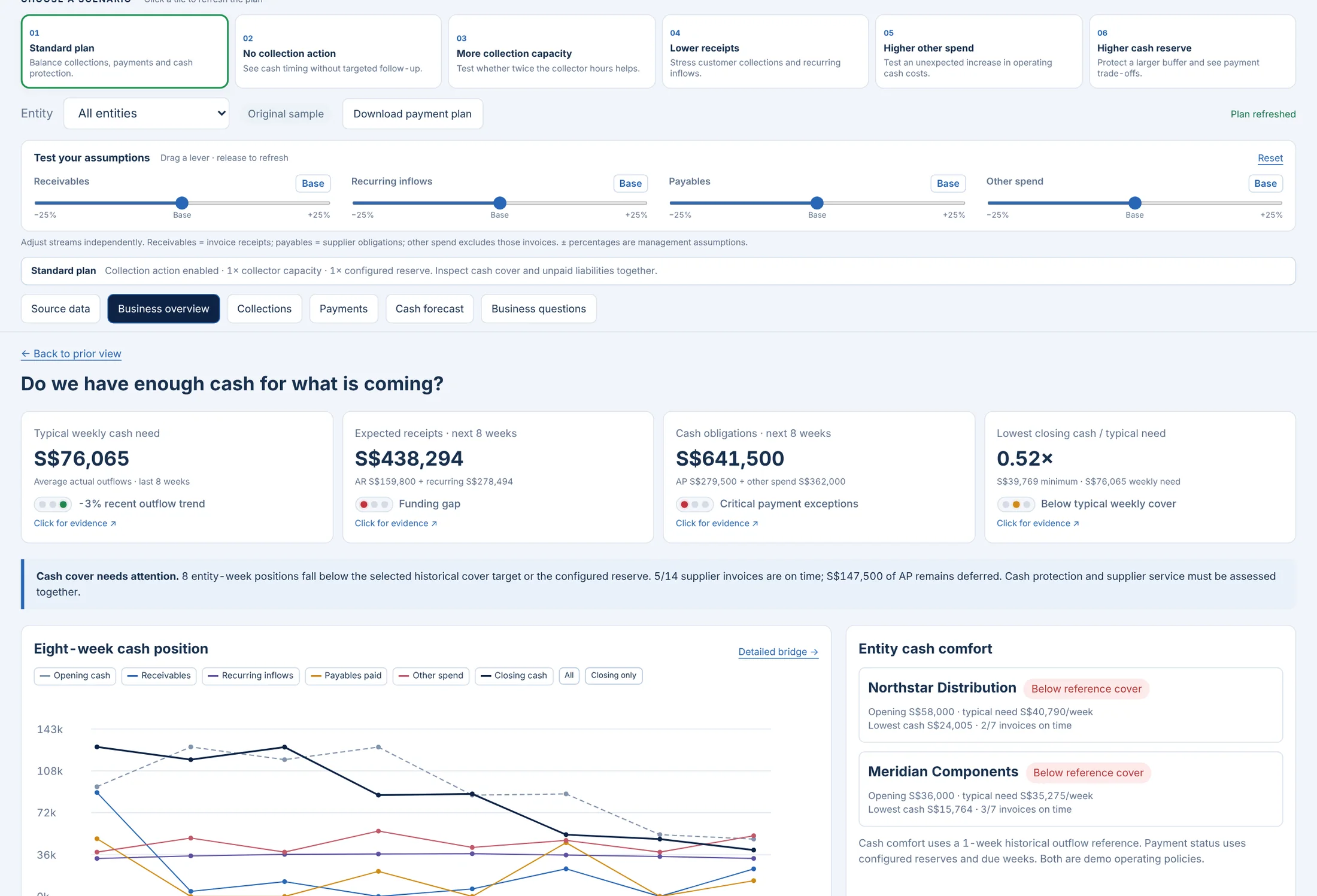Open the All entities dropdown
1317x896 pixels.
(147, 113)
